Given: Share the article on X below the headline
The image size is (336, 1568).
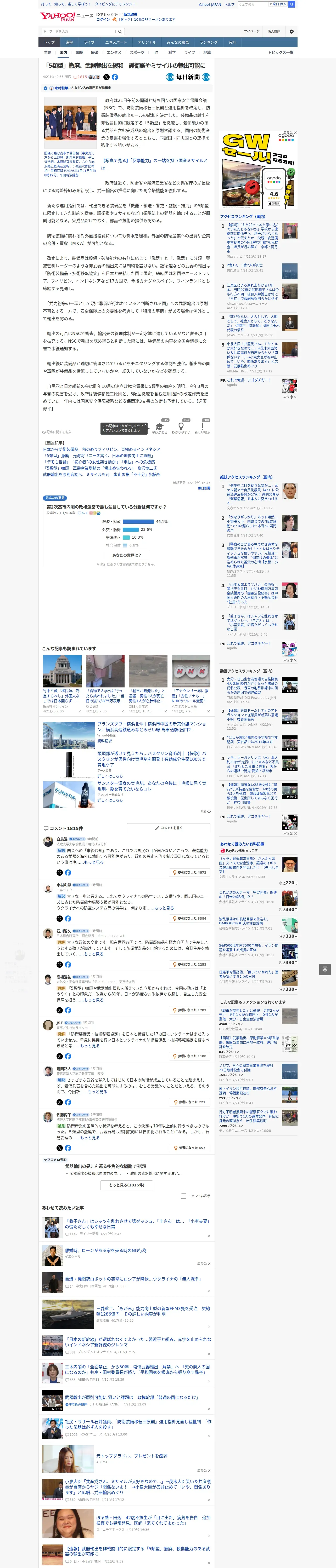Looking at the screenshot, I should pos(106,77).
